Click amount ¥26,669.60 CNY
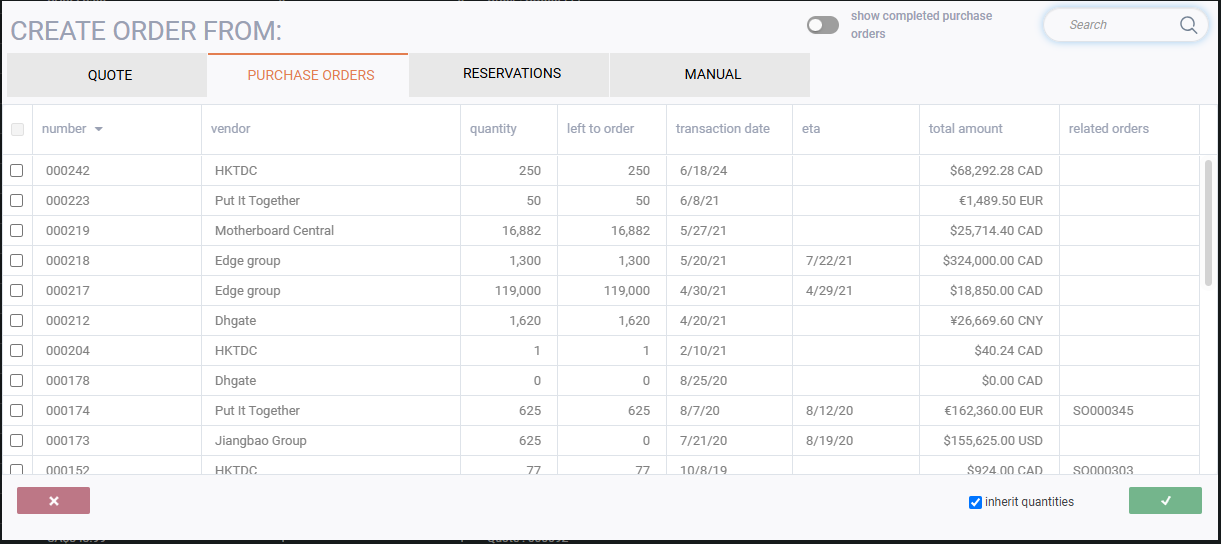Image resolution: width=1221 pixels, height=544 pixels. [996, 321]
